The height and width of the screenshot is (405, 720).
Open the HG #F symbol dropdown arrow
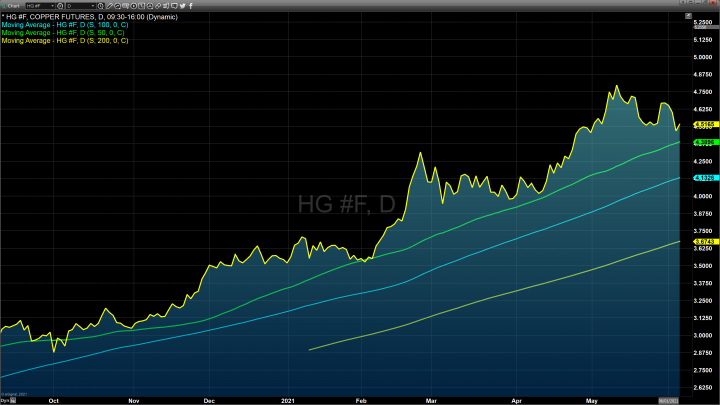tap(53, 5)
